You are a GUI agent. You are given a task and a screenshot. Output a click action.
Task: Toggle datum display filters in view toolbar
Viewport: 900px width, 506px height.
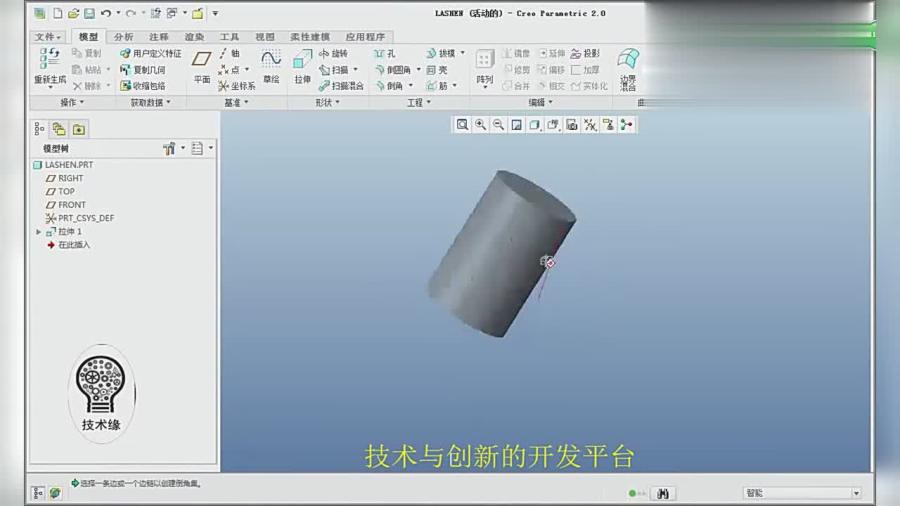(x=590, y=125)
